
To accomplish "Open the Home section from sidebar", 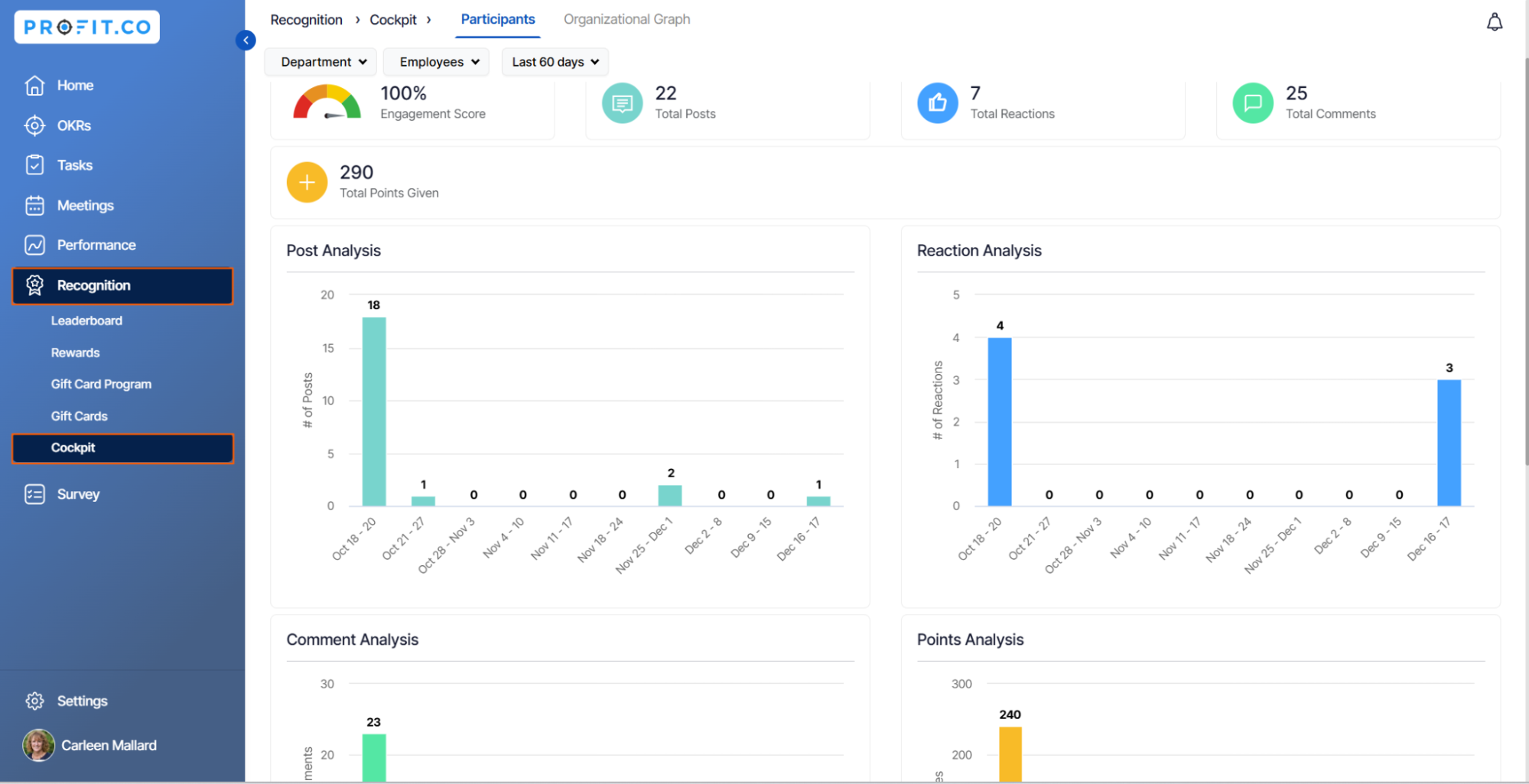I will point(34,85).
